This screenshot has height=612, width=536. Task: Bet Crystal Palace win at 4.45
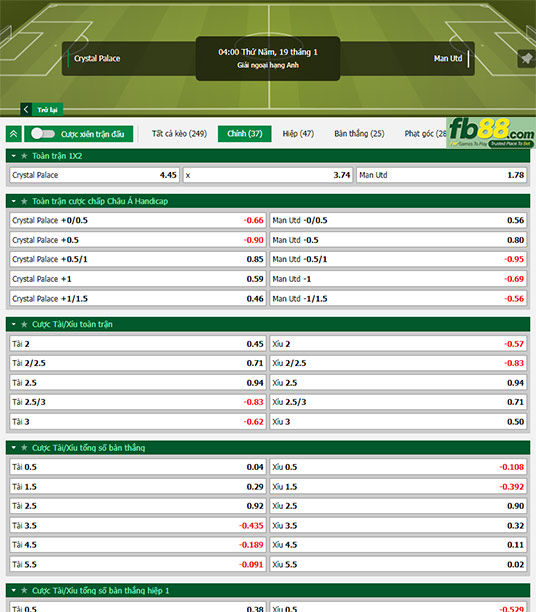[94, 175]
